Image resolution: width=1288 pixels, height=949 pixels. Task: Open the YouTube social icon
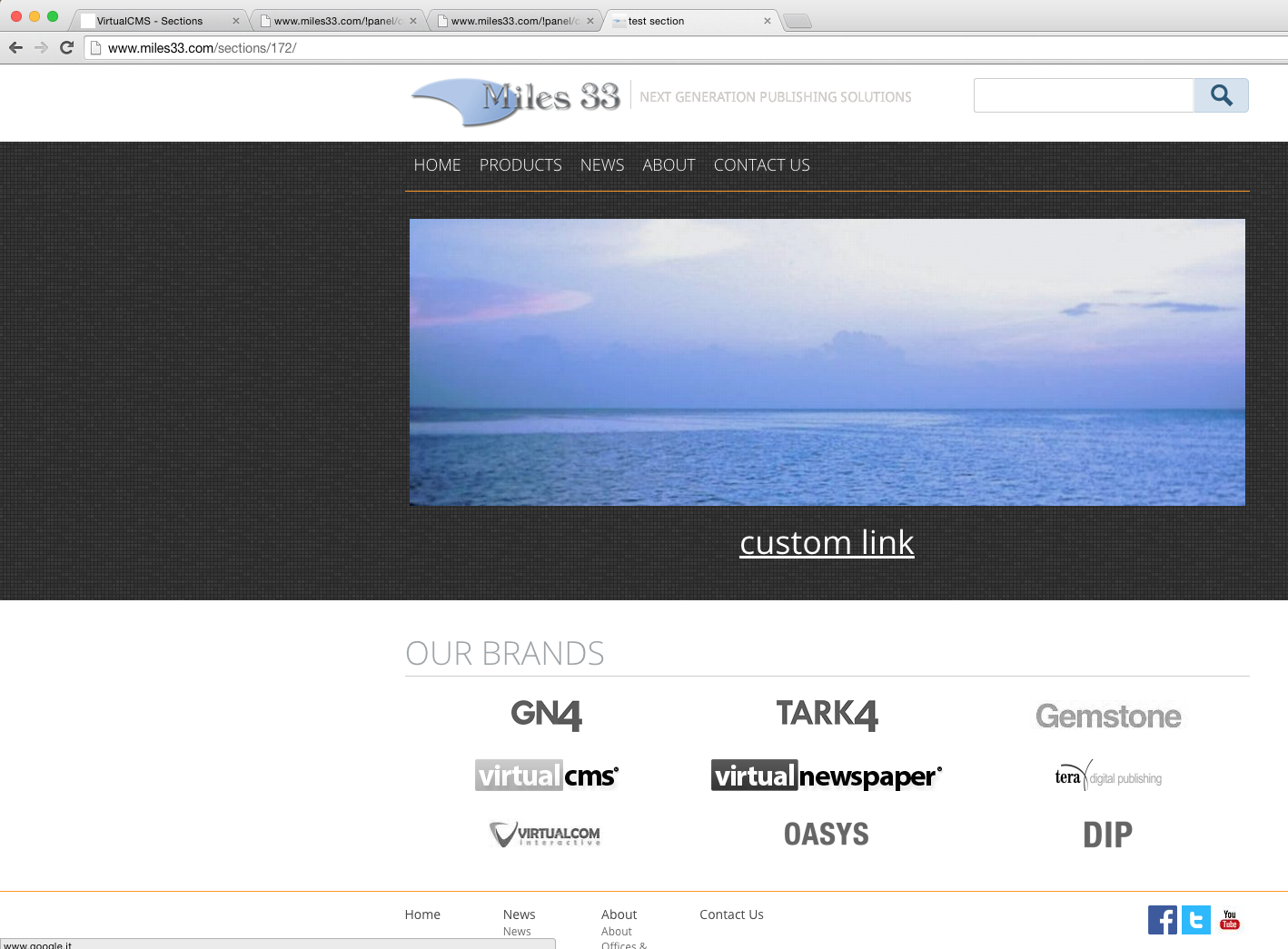tap(1230, 920)
